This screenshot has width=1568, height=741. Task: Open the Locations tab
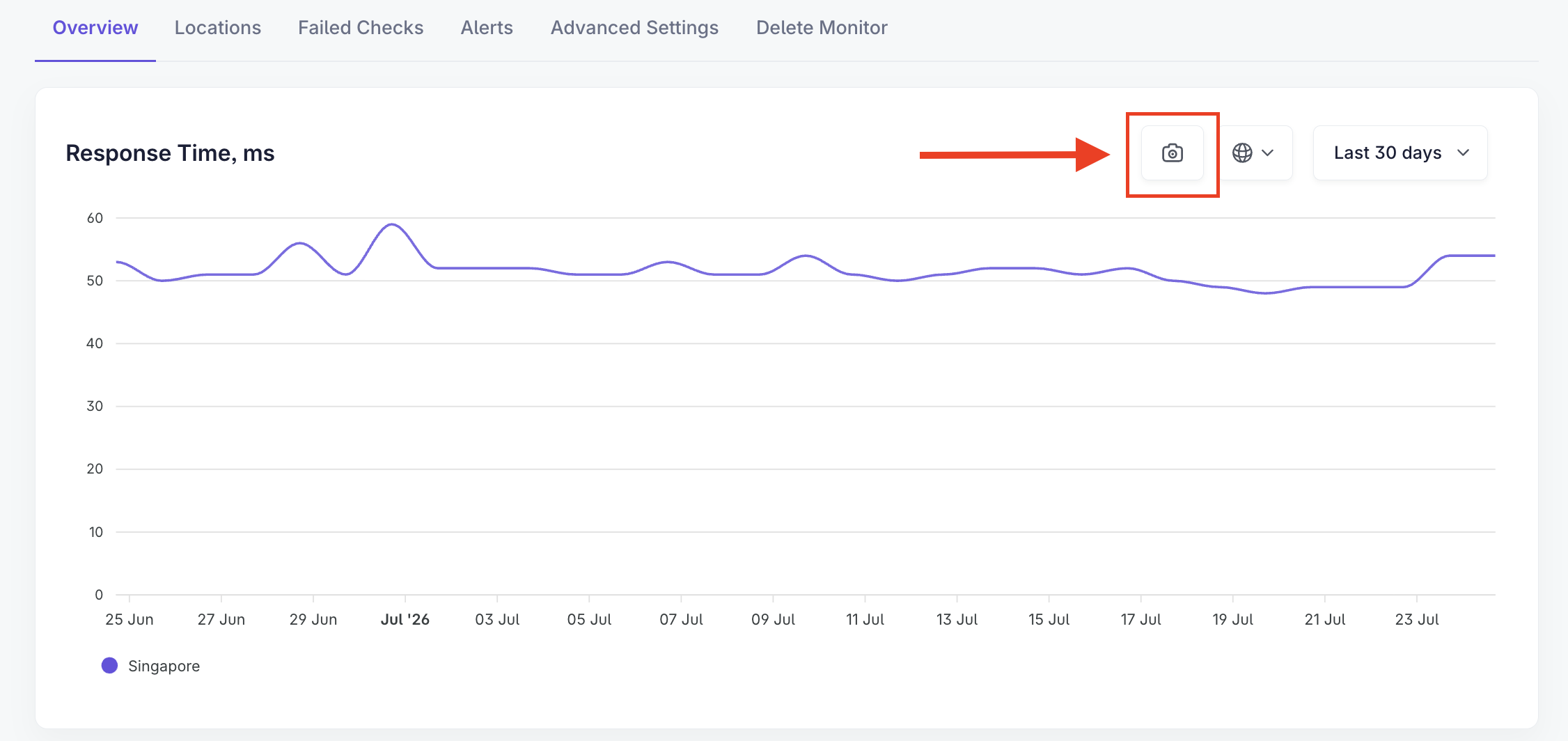[218, 28]
